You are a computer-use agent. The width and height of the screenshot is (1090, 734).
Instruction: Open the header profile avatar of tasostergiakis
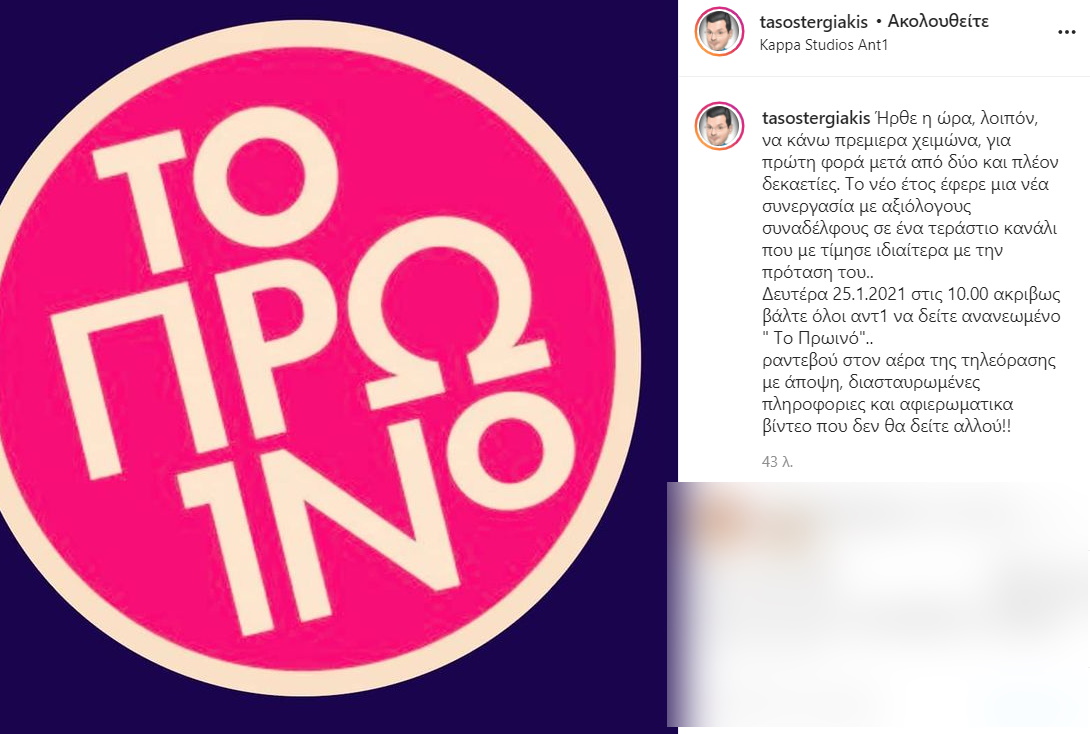click(719, 31)
